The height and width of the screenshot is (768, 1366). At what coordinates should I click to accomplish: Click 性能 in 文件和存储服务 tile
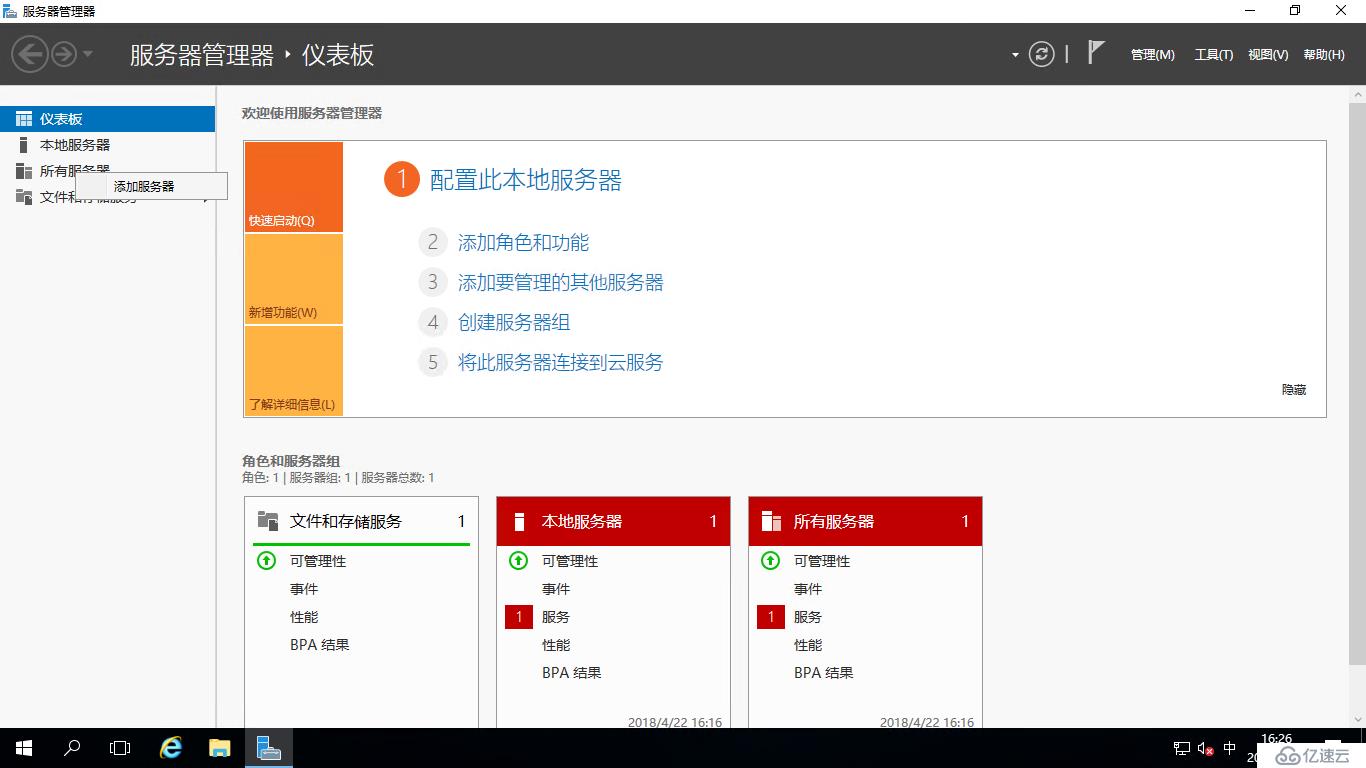click(x=304, y=617)
